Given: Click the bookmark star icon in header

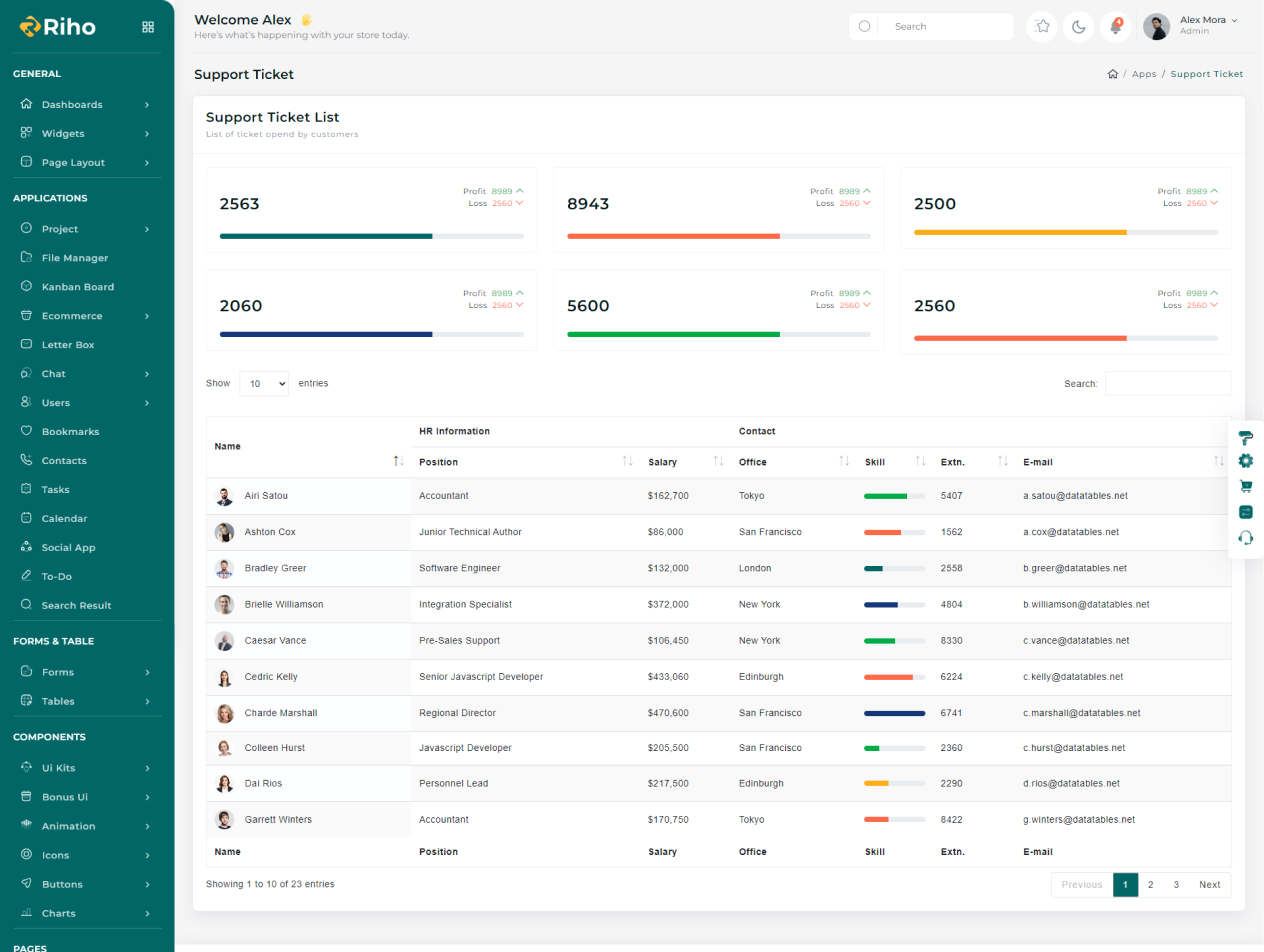Looking at the screenshot, I should coord(1042,27).
